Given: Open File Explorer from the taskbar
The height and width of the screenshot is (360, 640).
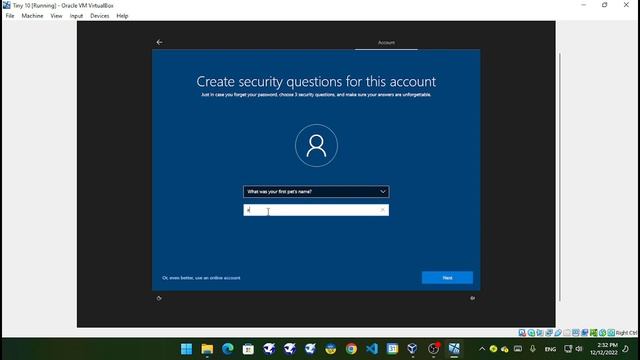Looking at the screenshot, I should coord(207,349).
